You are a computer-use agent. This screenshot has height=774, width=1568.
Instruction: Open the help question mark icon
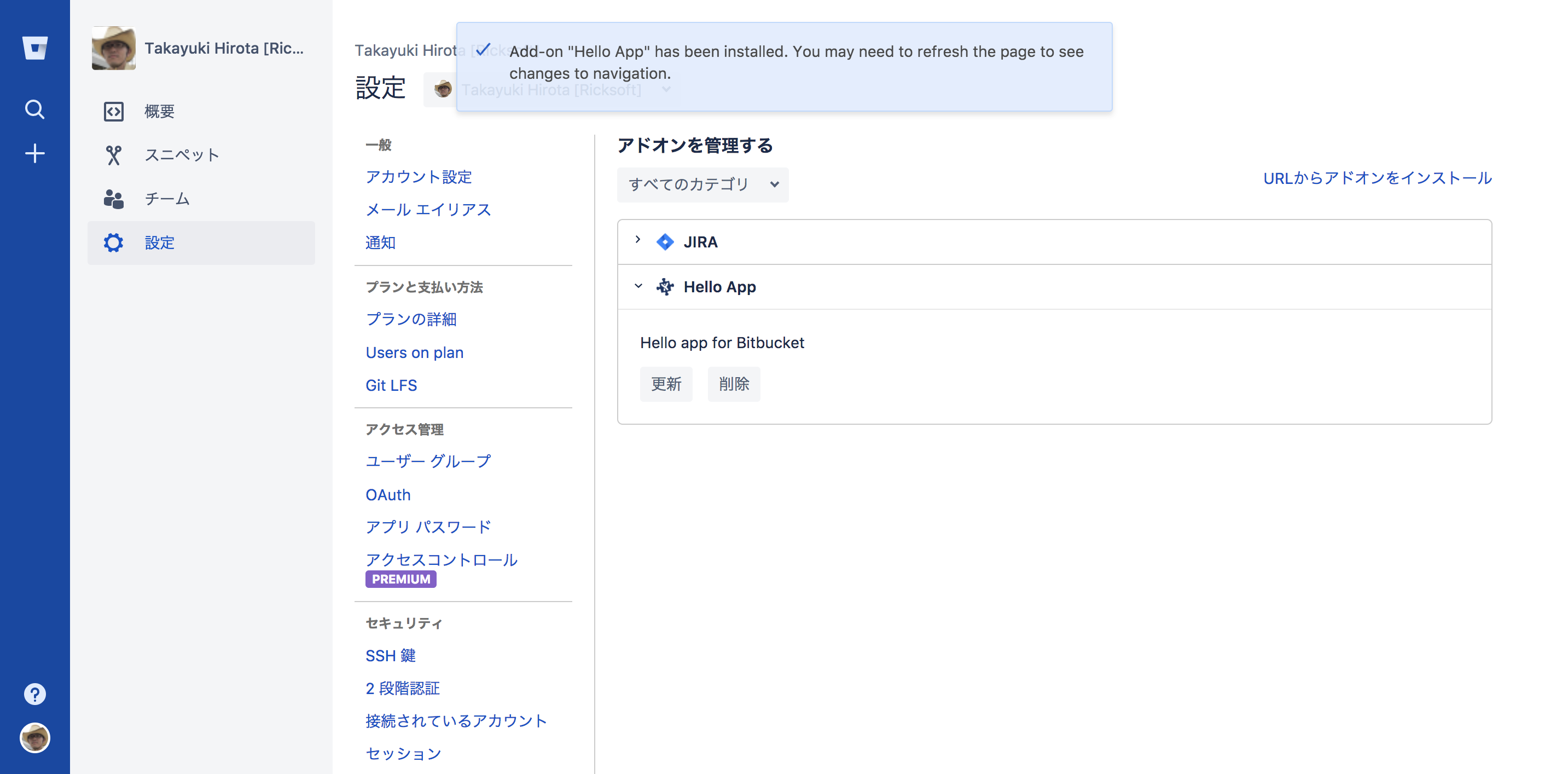(x=34, y=694)
